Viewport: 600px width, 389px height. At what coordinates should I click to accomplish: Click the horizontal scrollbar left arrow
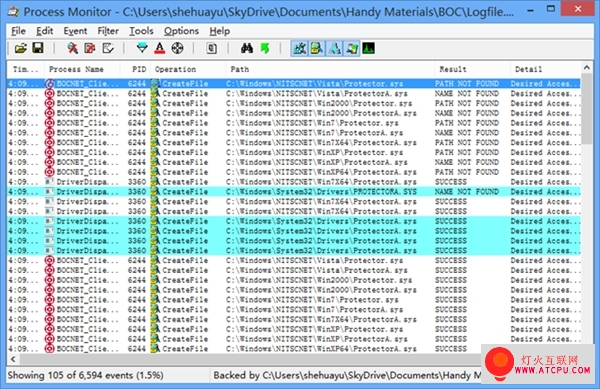[x=13, y=359]
